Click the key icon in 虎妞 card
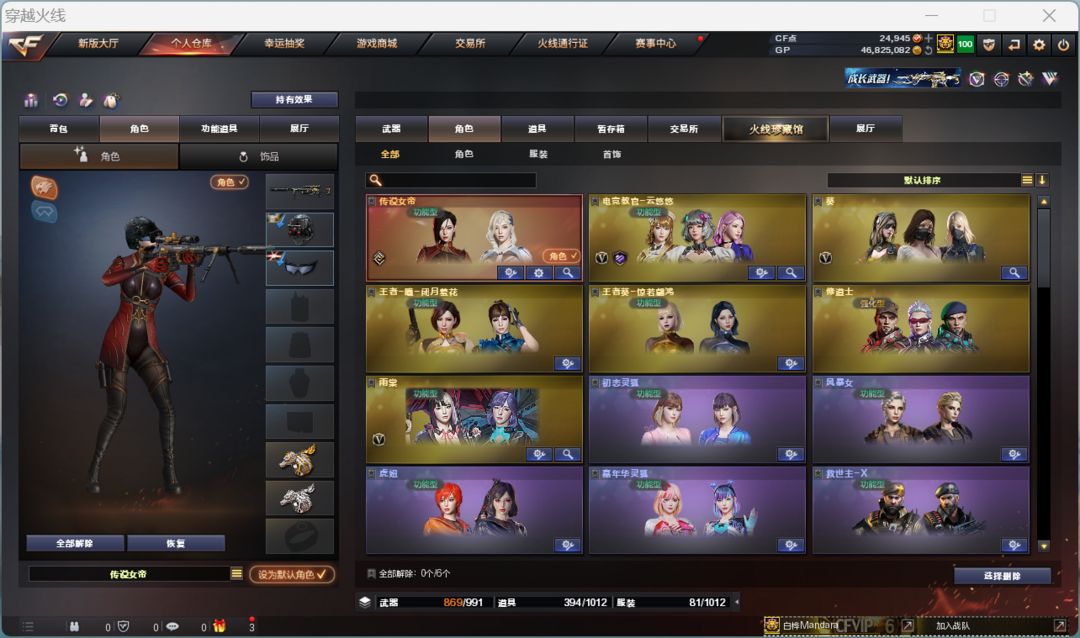The width and height of the screenshot is (1080, 638). tap(568, 545)
